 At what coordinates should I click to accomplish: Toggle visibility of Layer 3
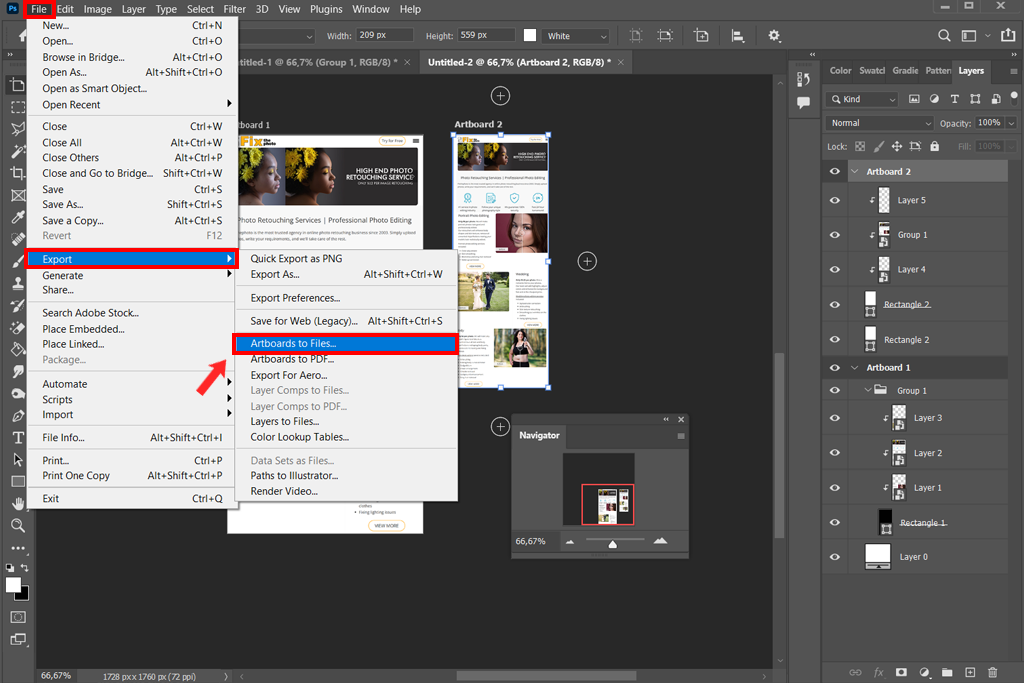click(x=835, y=418)
